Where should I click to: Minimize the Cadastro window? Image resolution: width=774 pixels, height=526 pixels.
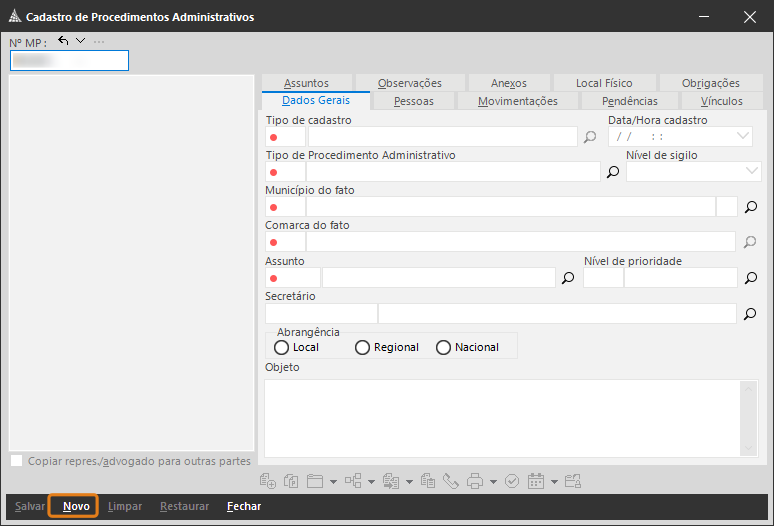coord(704,17)
